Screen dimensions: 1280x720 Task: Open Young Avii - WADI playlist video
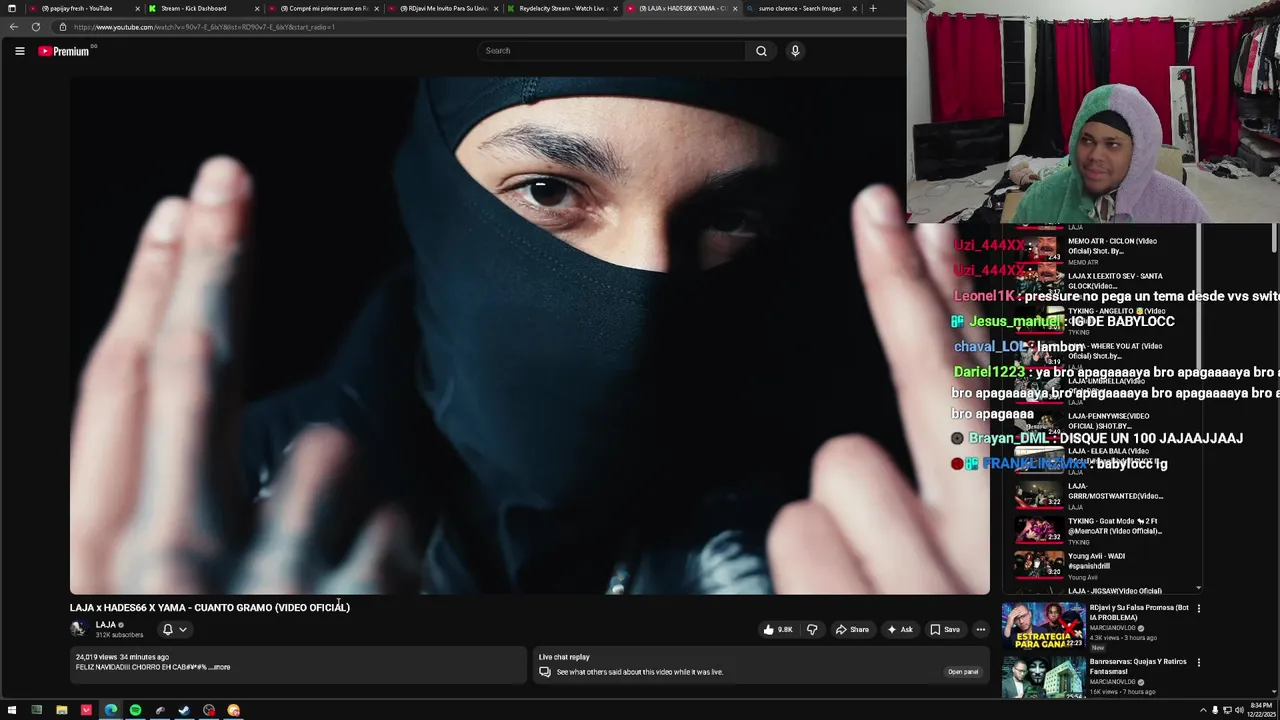click(1105, 565)
